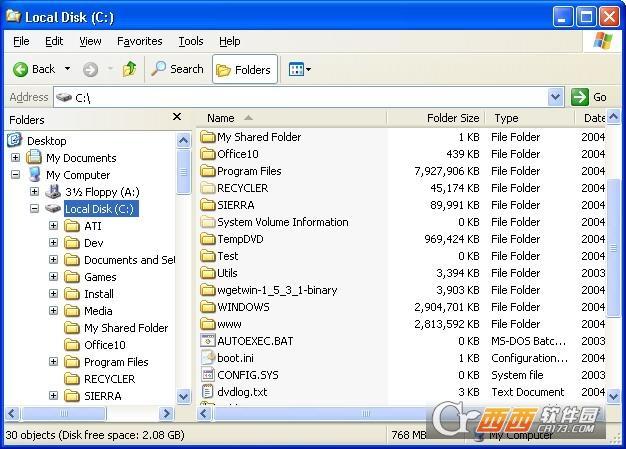Click the folder tree horizontal scroll right arrow

point(166,413)
